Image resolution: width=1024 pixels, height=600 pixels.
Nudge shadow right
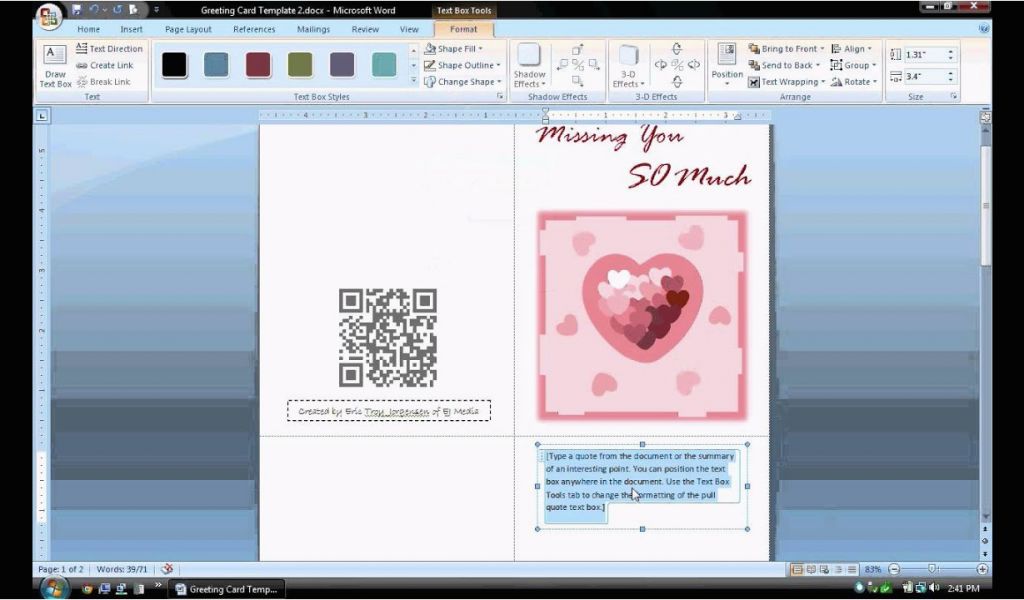[594, 65]
